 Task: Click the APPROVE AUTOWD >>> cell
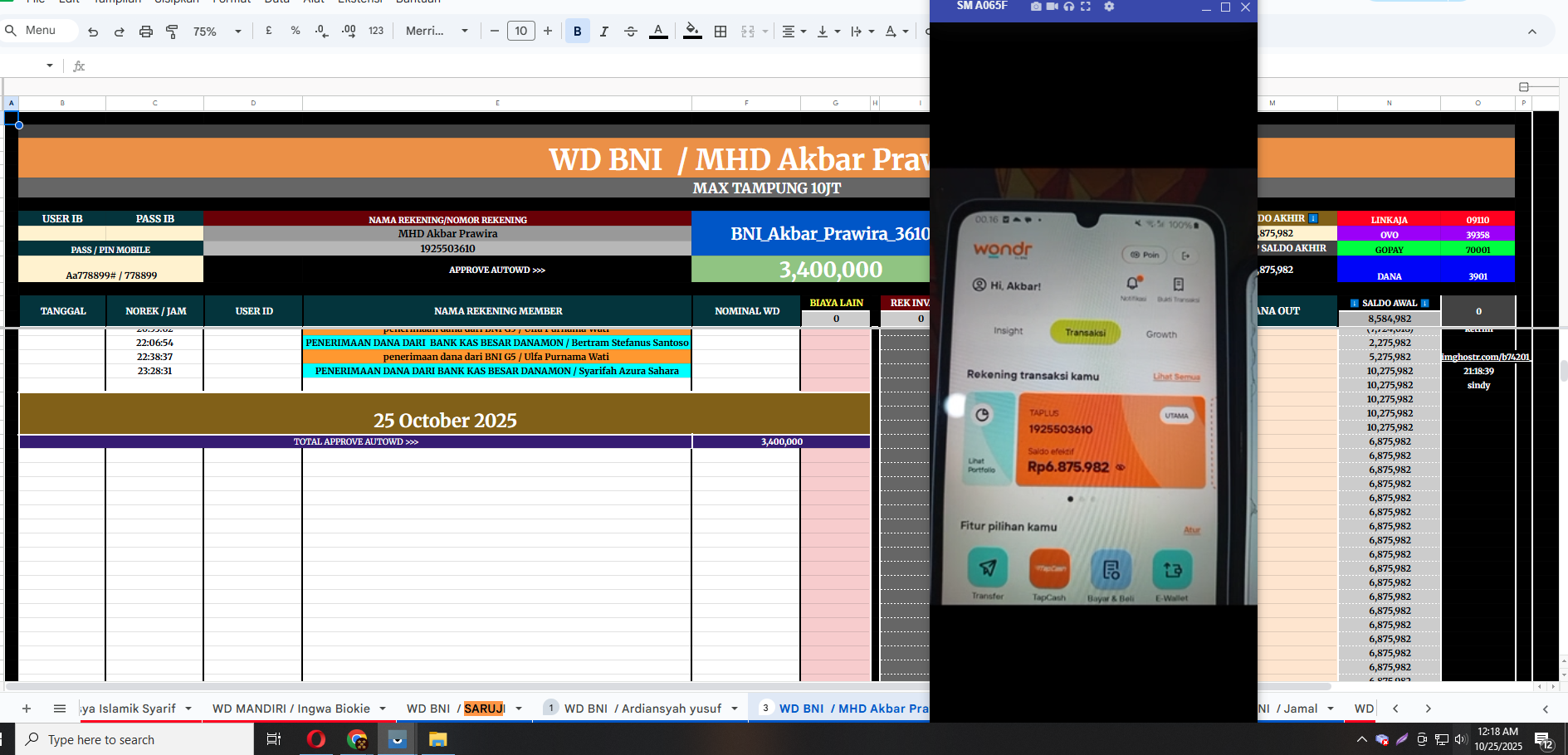pyautogui.click(x=497, y=270)
